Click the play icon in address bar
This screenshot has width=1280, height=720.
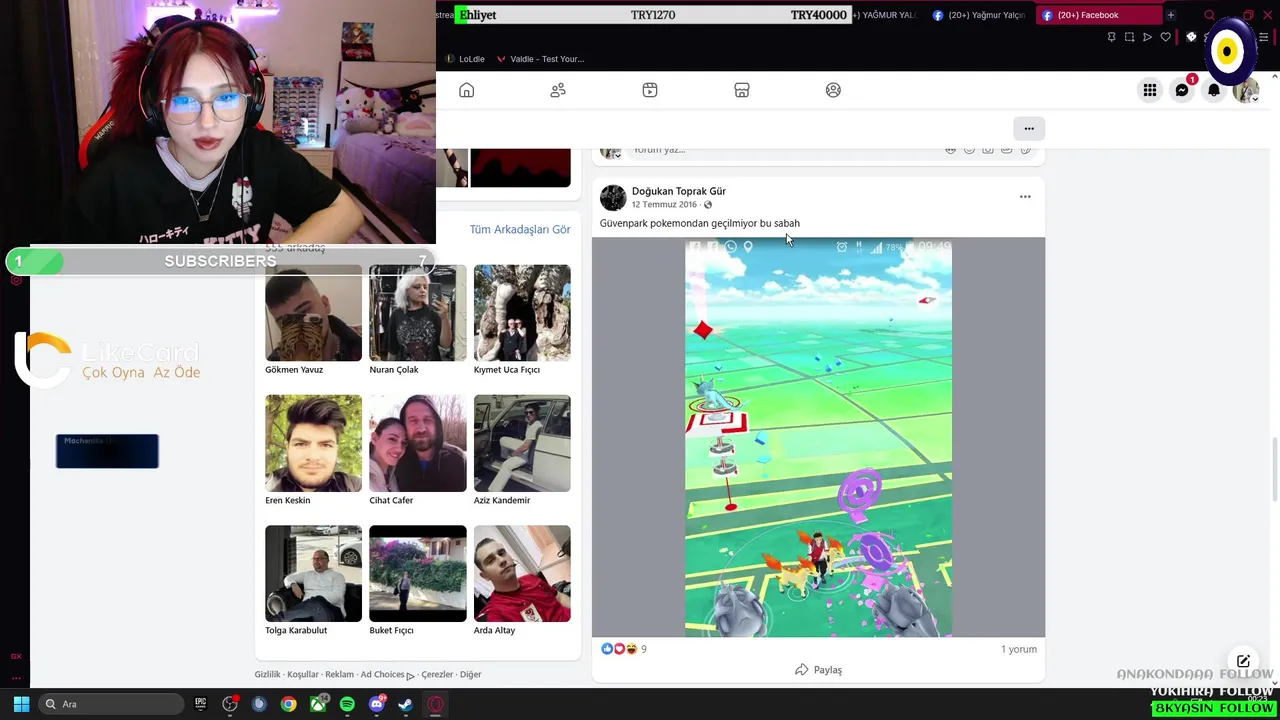tap(1147, 37)
